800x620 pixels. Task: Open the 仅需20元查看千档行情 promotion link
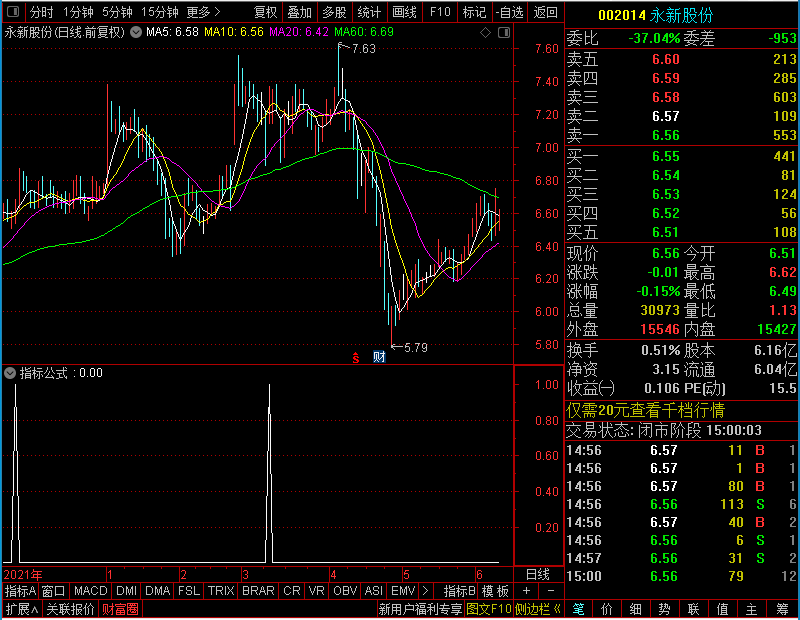[645, 410]
